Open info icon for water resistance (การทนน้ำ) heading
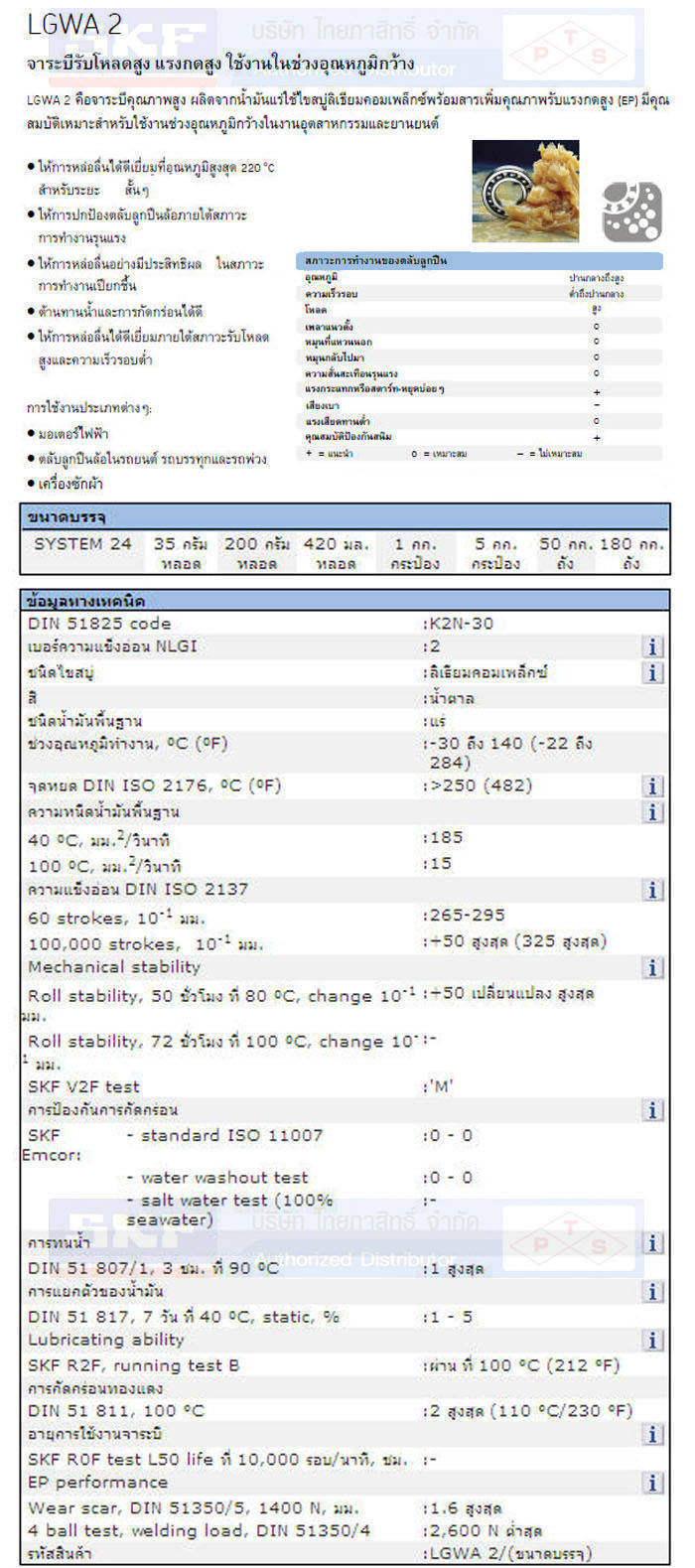The height and width of the screenshot is (1568, 695). (652, 1242)
